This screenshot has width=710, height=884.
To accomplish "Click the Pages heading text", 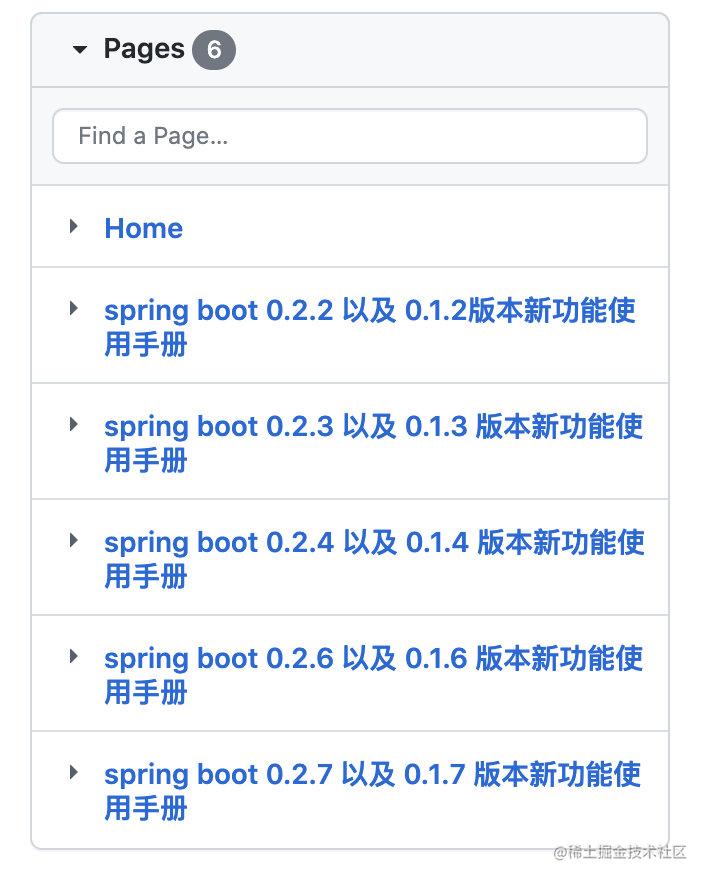I will point(144,50).
